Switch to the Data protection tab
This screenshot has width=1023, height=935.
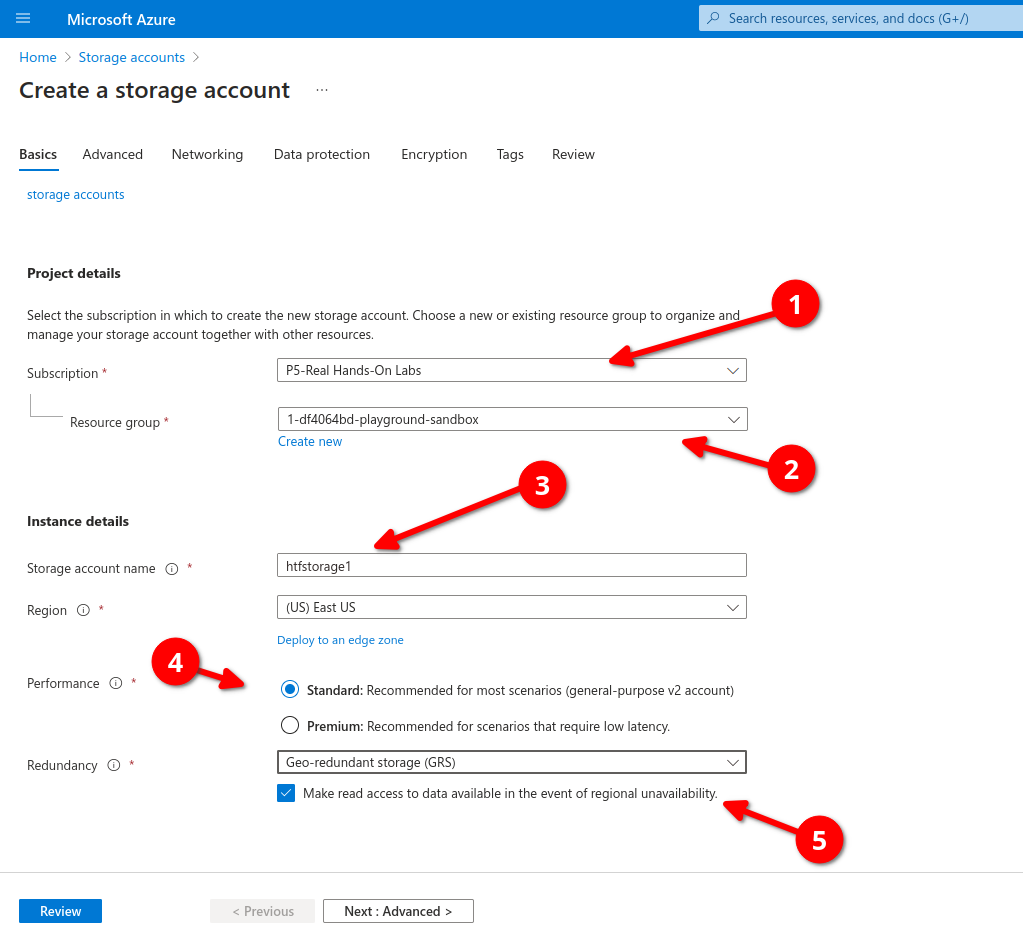tap(322, 155)
